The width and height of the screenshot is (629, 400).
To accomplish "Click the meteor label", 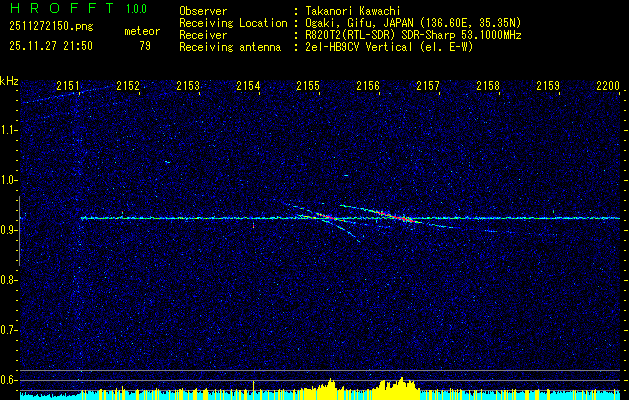I will pyautogui.click(x=142, y=31).
